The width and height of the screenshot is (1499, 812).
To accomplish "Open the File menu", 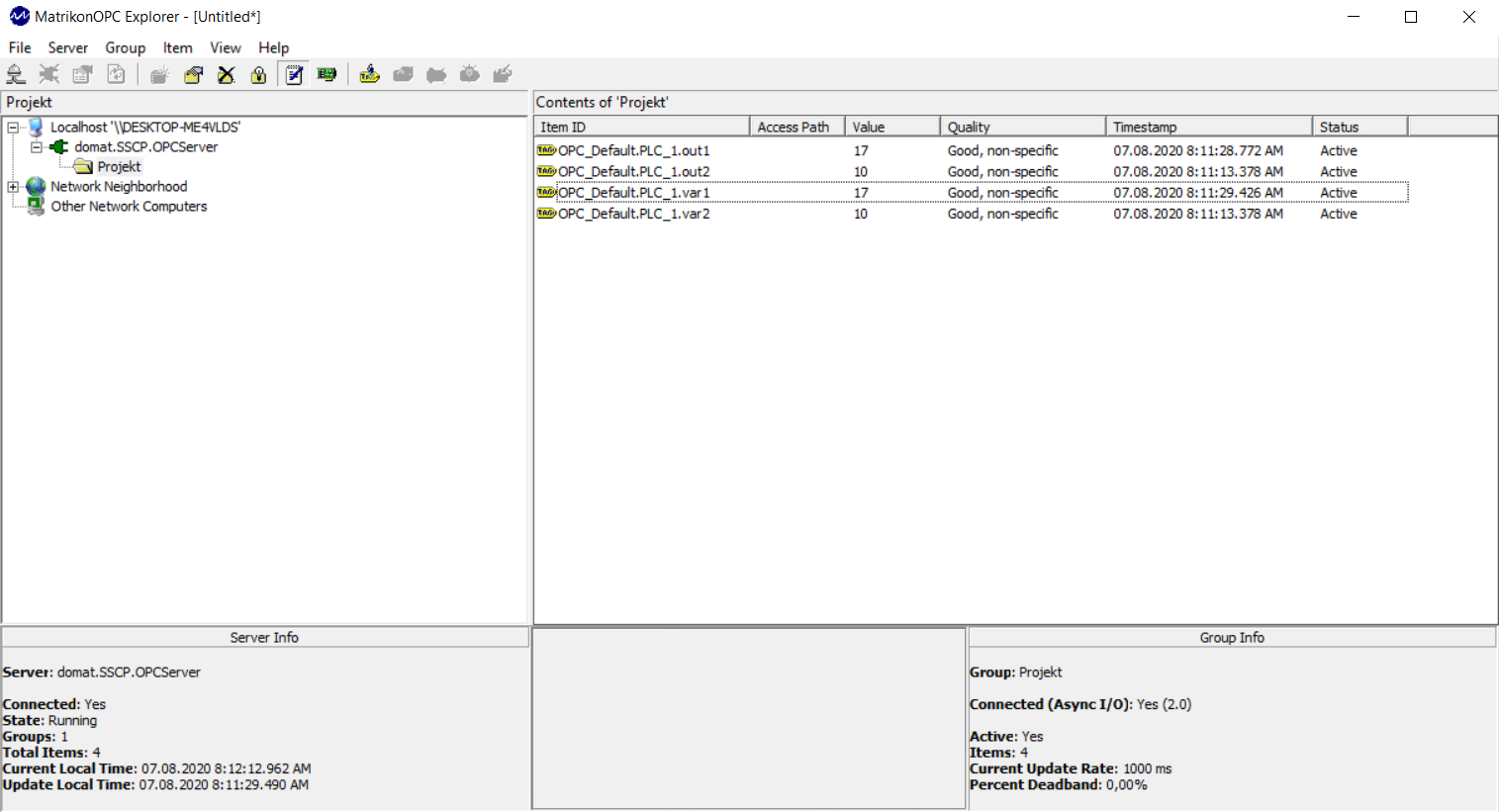I will pyautogui.click(x=20, y=47).
